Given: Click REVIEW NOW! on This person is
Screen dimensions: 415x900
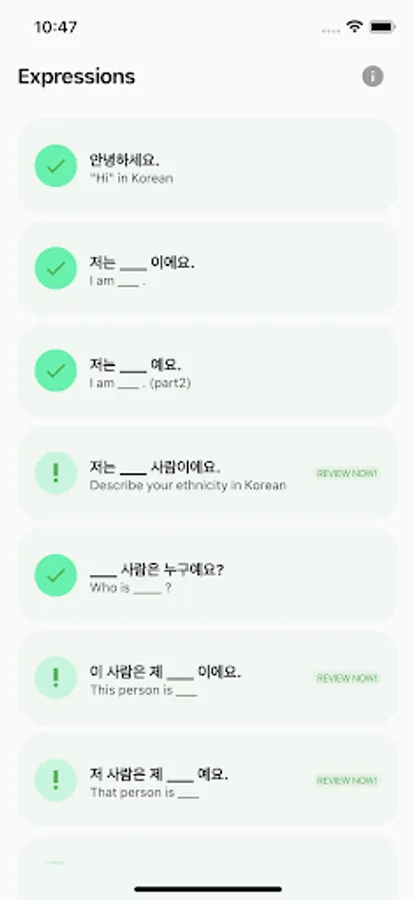Looking at the screenshot, I should coord(347,678).
